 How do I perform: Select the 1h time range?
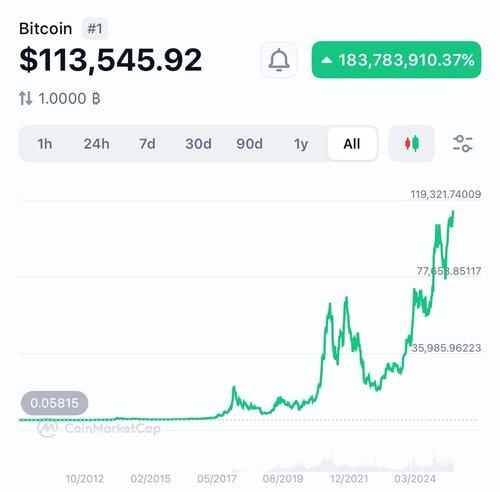click(x=45, y=144)
